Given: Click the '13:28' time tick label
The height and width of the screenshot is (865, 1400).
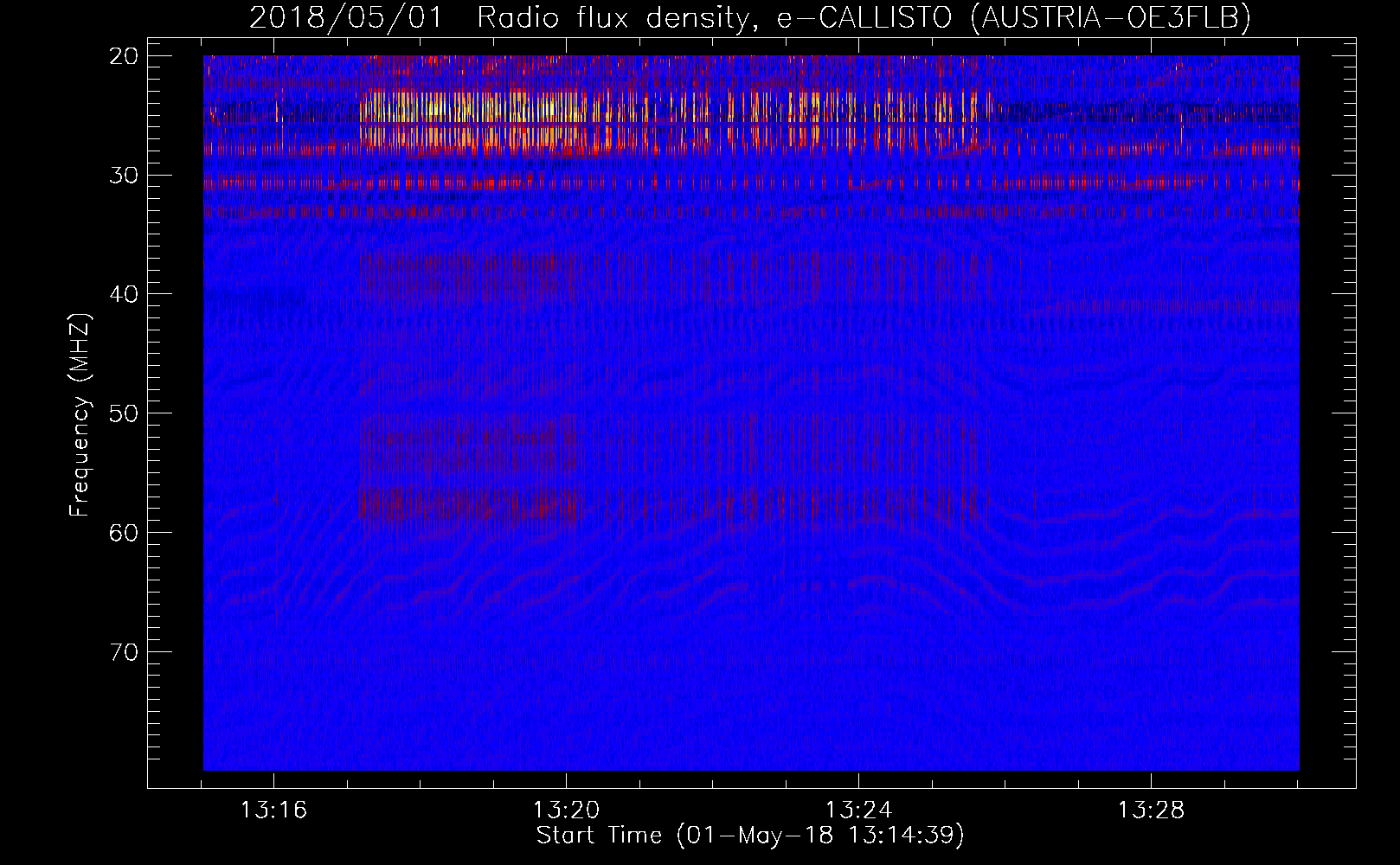Looking at the screenshot, I should click(x=1152, y=811).
